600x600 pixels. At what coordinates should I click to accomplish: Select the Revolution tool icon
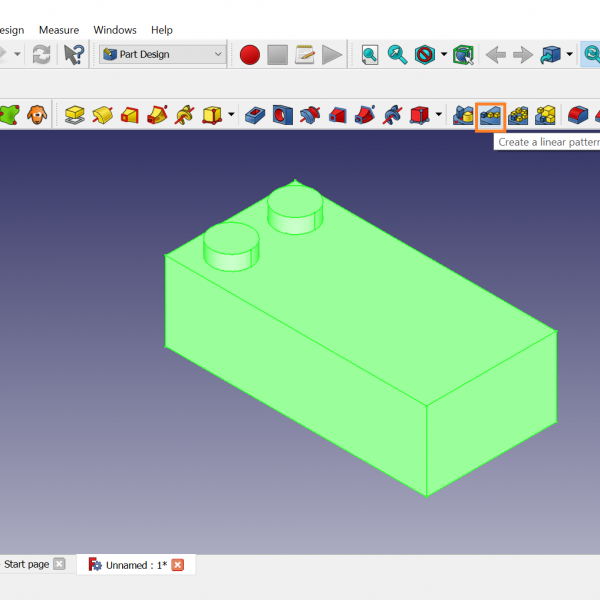tap(102, 115)
